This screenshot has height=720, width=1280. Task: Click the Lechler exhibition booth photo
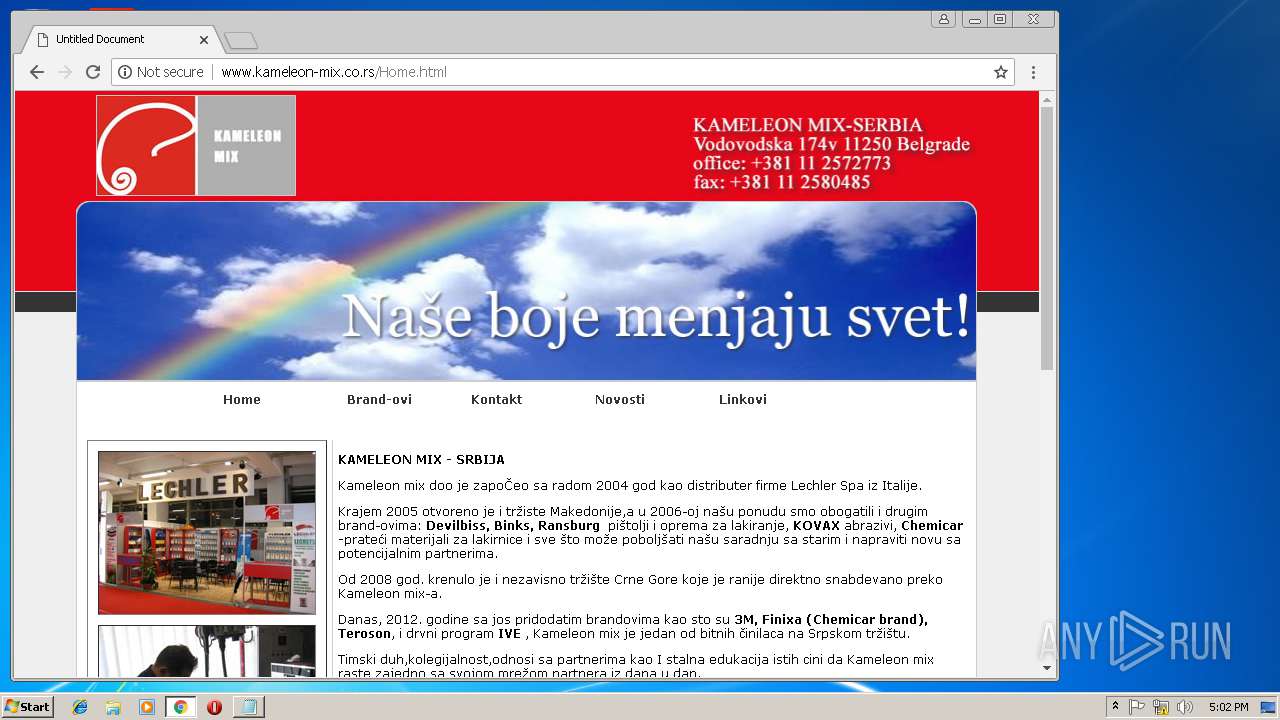click(207, 532)
